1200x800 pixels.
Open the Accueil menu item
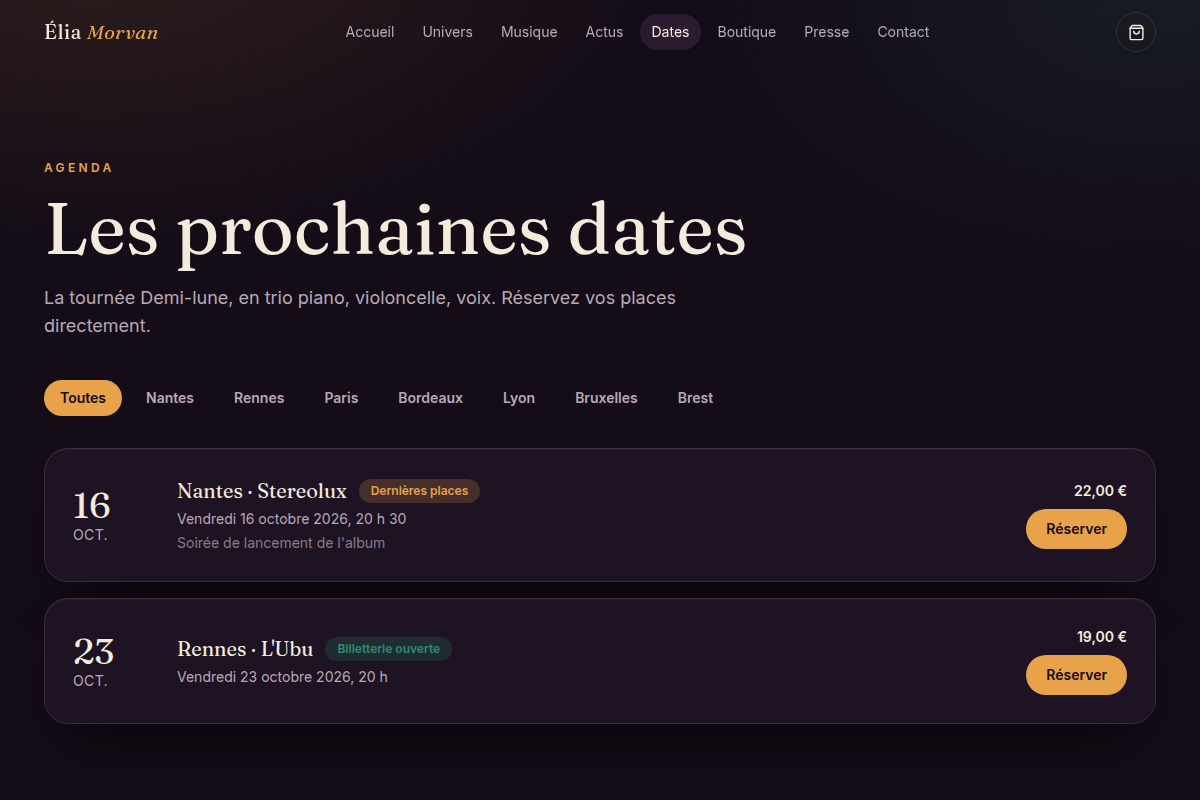pyautogui.click(x=370, y=32)
